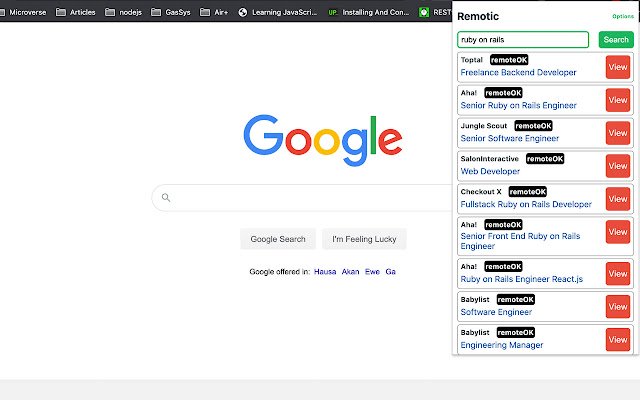Click the I'm Feeling Lucky button
Screen dimensions: 640x400
[x=364, y=239]
